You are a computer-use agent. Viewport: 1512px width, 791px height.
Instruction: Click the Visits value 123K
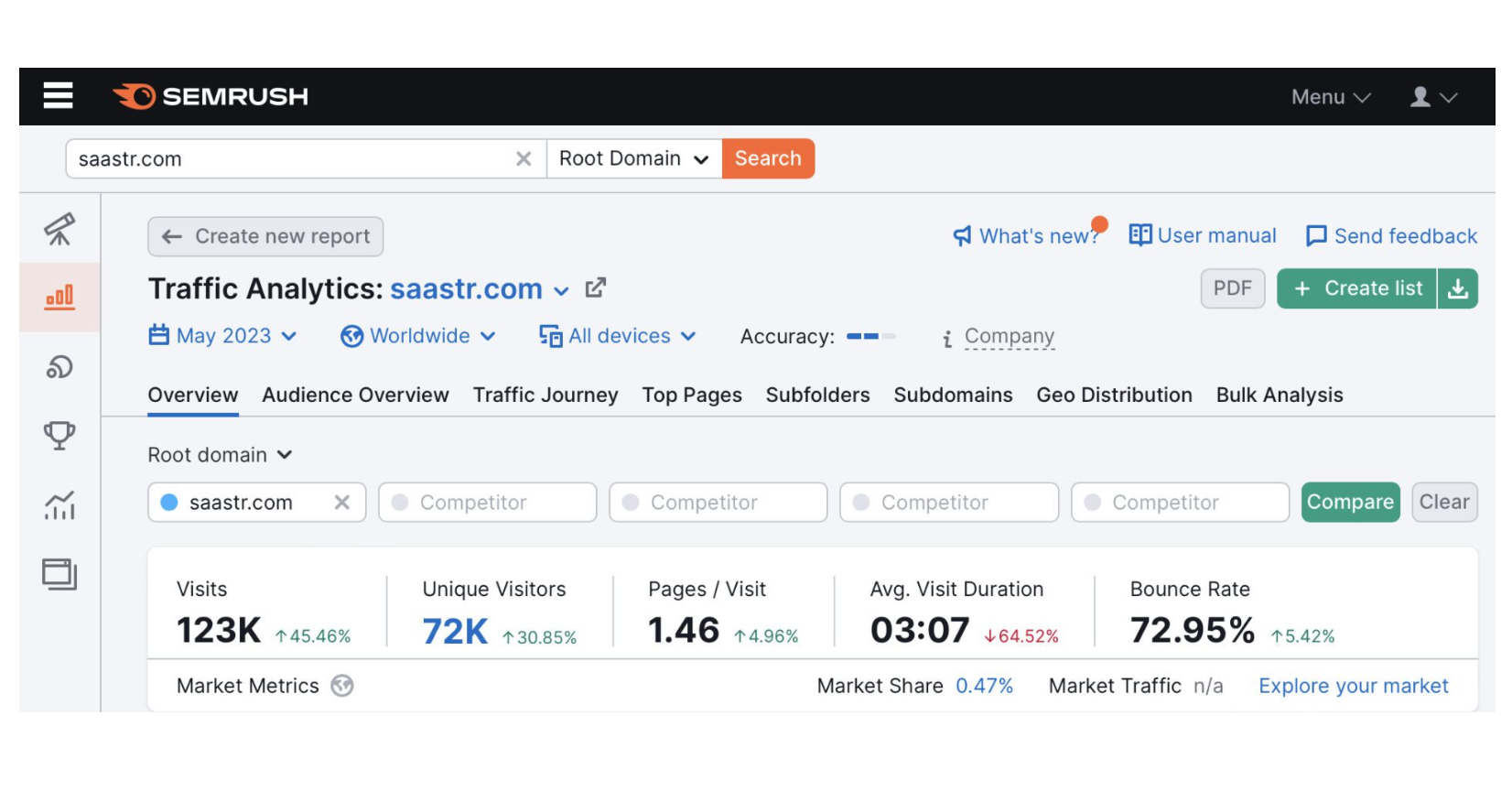coord(219,631)
